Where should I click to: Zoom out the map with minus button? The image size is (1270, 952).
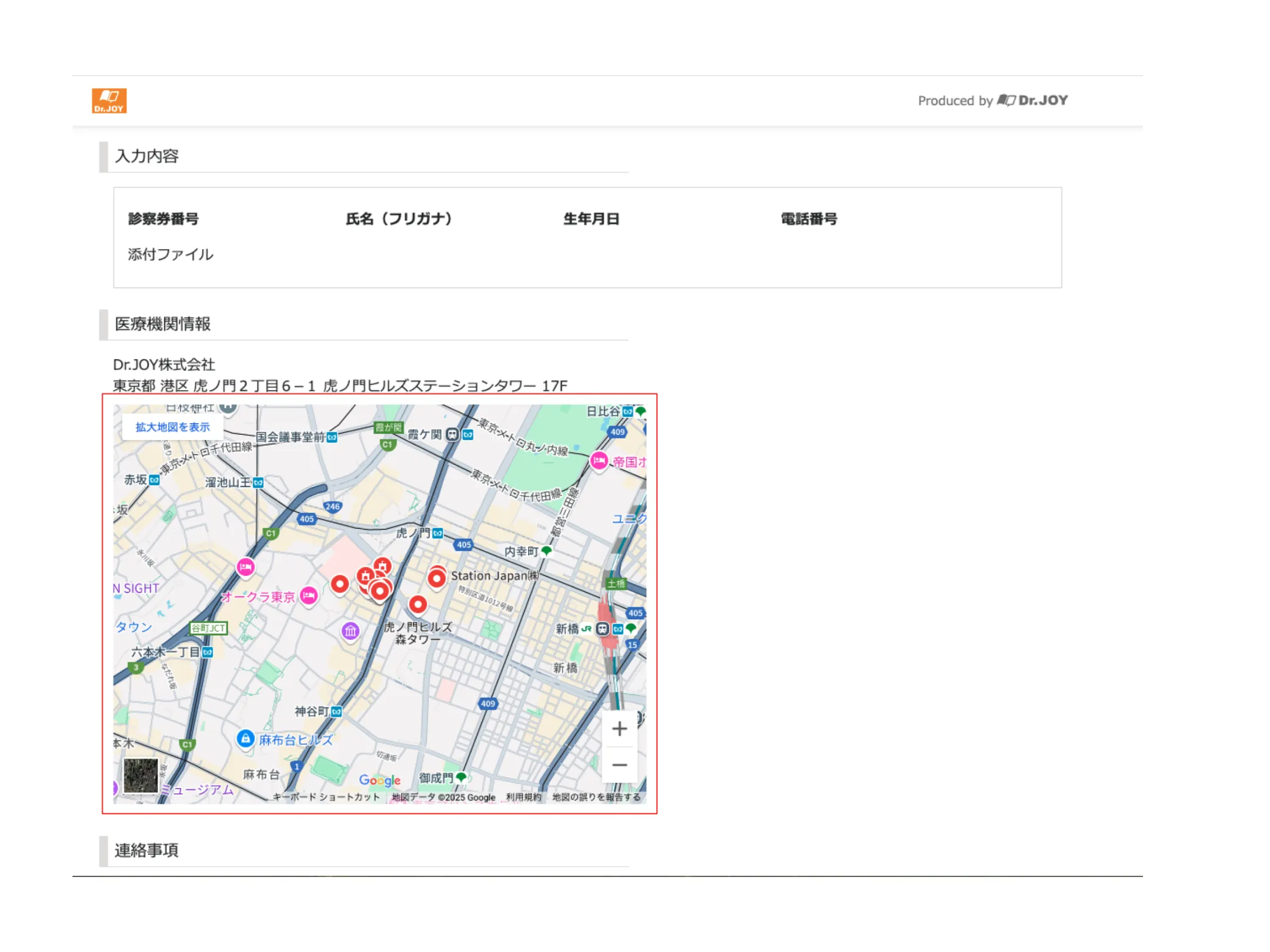point(619,765)
